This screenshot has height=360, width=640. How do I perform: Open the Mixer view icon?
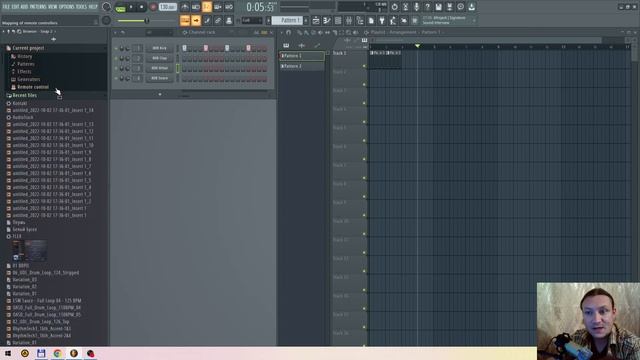point(349,20)
